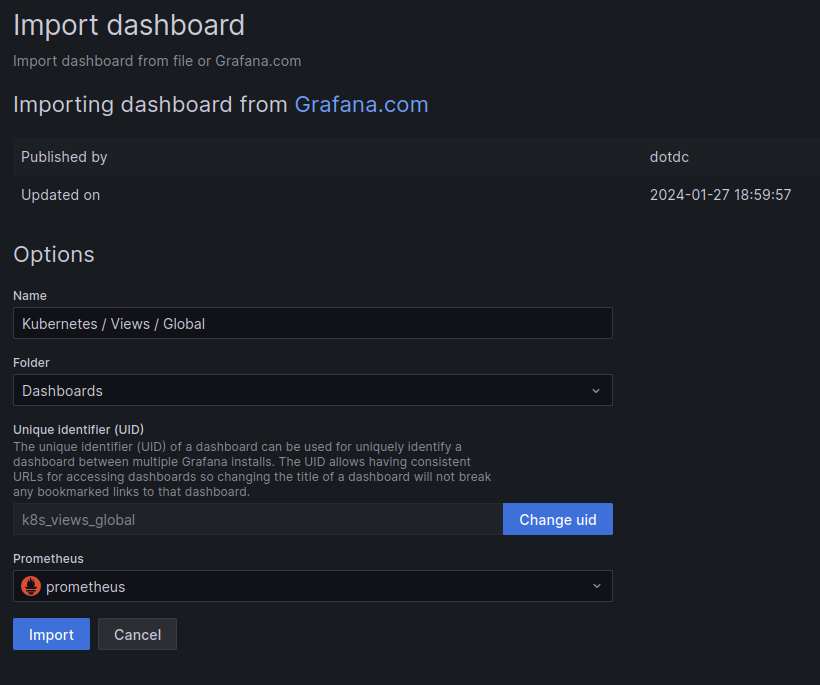Click the blue Import button
820x685 pixels.
[x=51, y=634]
